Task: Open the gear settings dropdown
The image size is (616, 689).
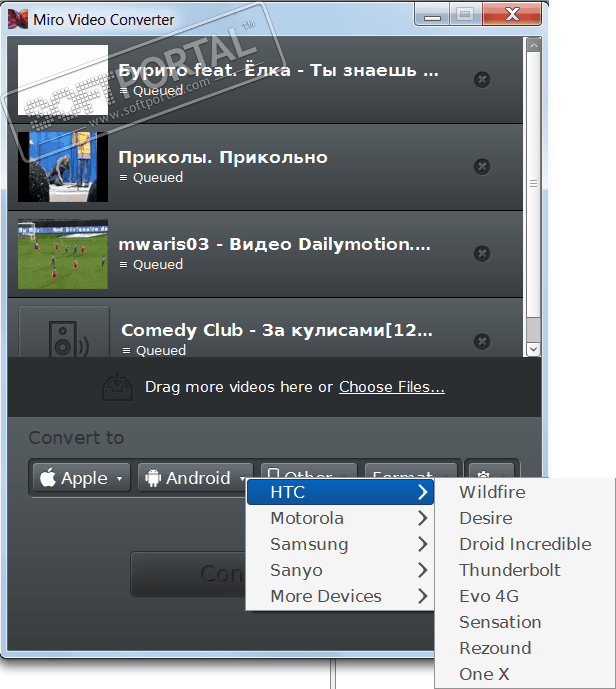Action: point(491,471)
